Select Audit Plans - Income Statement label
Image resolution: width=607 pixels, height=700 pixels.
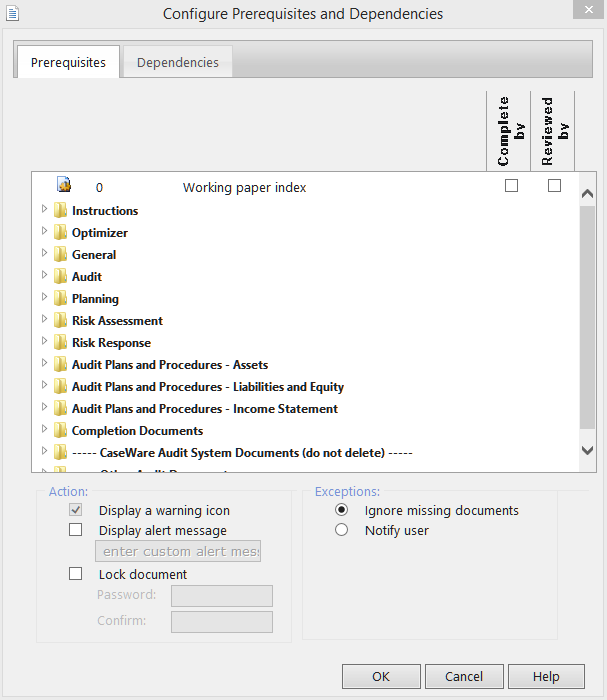205,408
